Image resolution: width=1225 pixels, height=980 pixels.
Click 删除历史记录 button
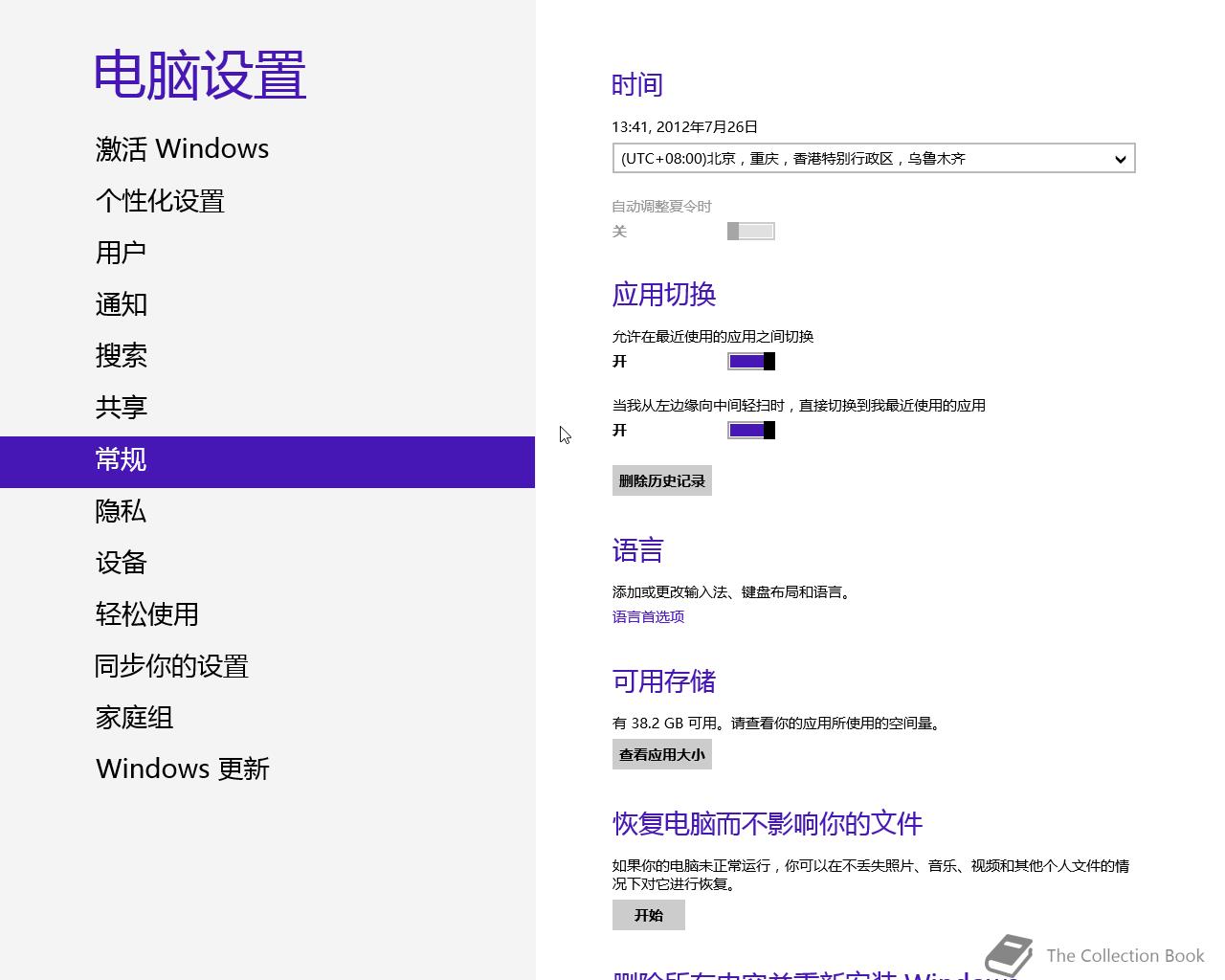point(662,480)
